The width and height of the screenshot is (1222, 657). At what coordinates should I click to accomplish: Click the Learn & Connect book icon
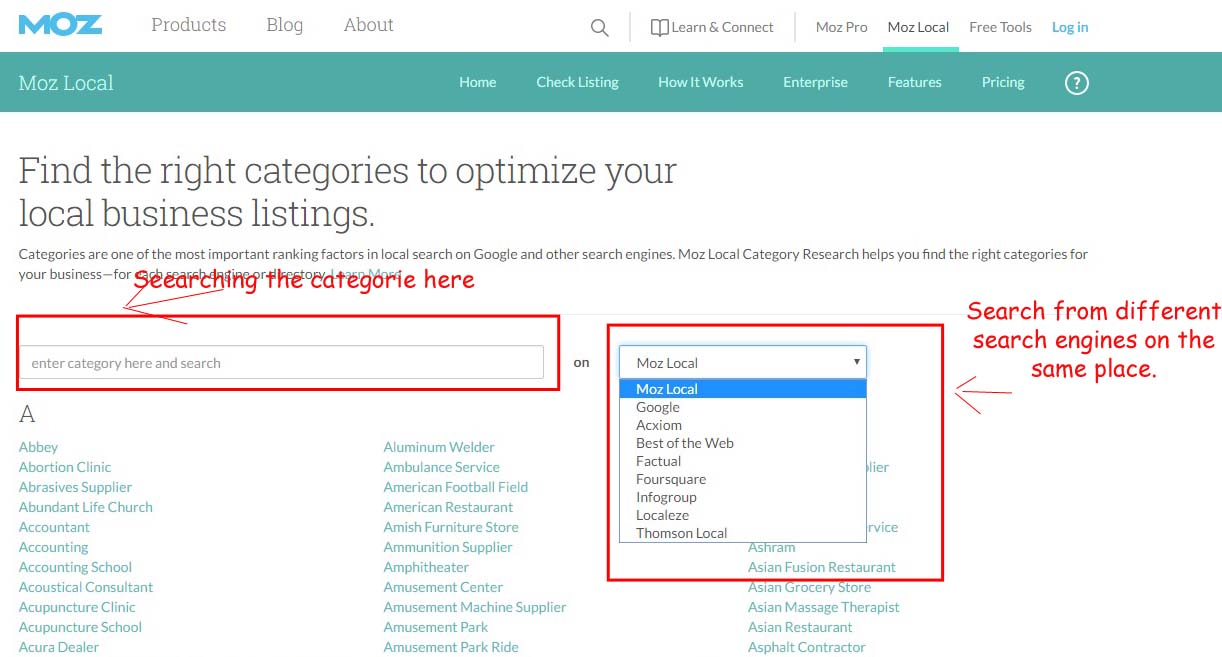click(x=658, y=27)
